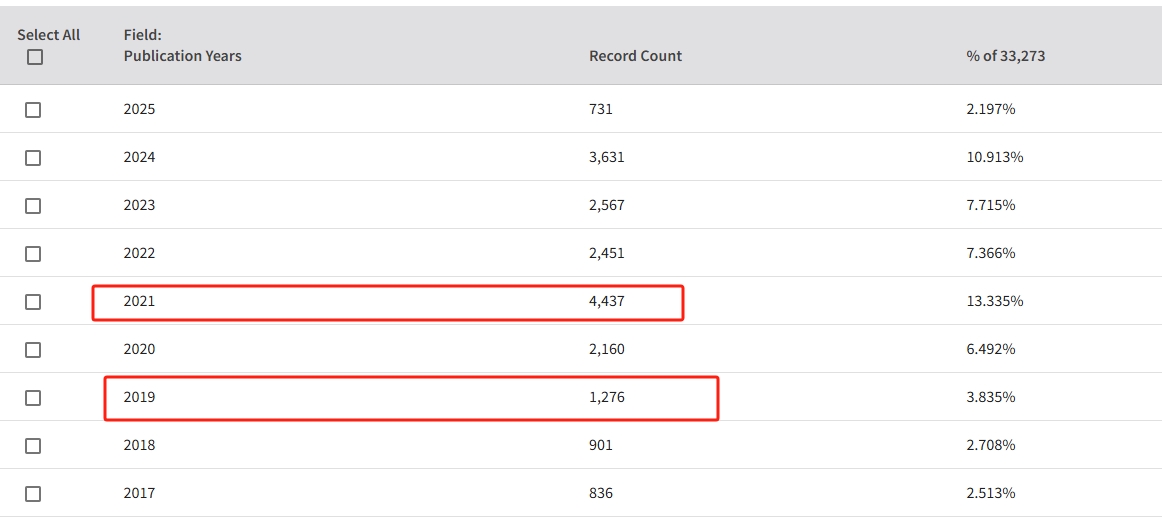Enable the checkbox next to 2021

tap(33, 302)
